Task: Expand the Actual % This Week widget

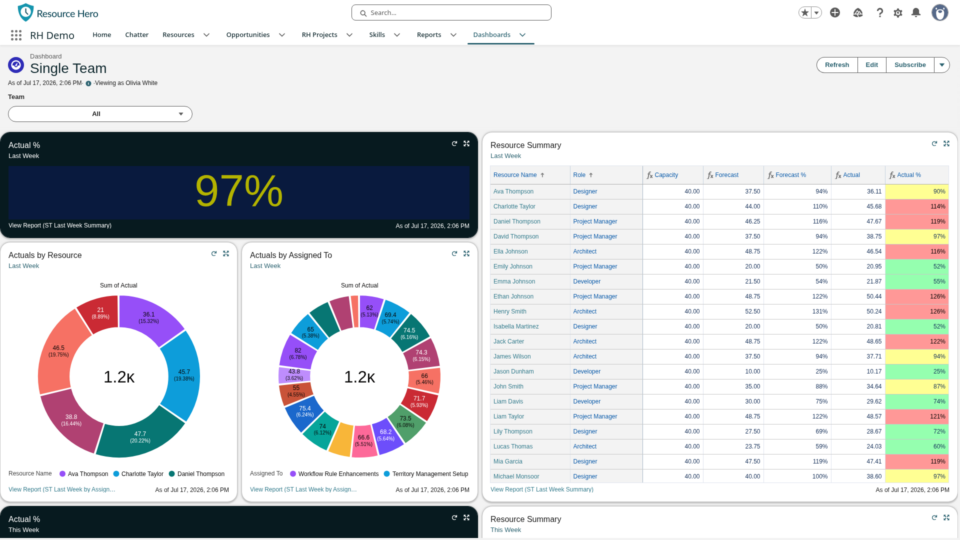Action: tap(467, 518)
